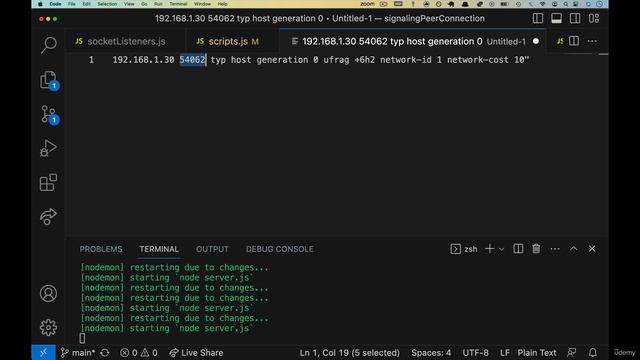The image size is (640, 360).
Task: Open the Selection menu
Action: coord(107,4)
